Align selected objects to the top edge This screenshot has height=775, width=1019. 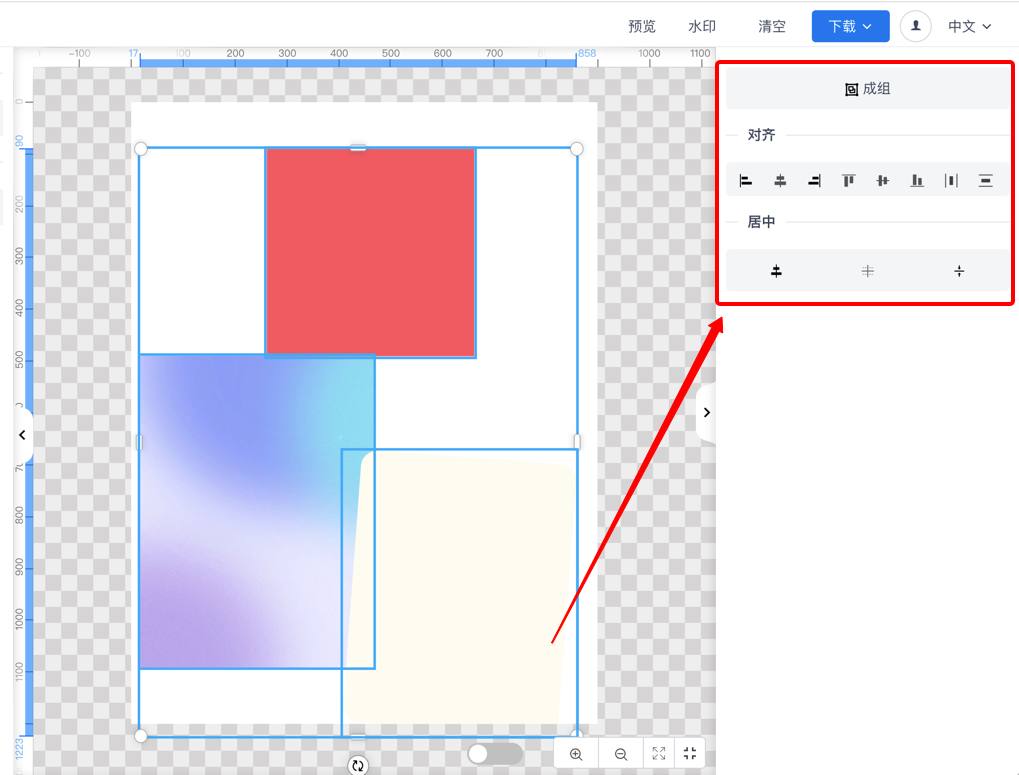(x=848, y=181)
